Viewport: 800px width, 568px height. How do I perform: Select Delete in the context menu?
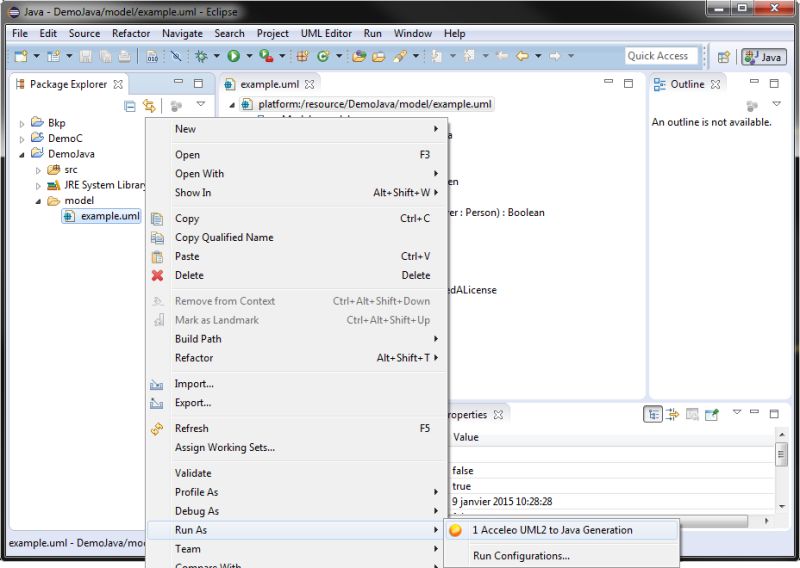(295, 275)
